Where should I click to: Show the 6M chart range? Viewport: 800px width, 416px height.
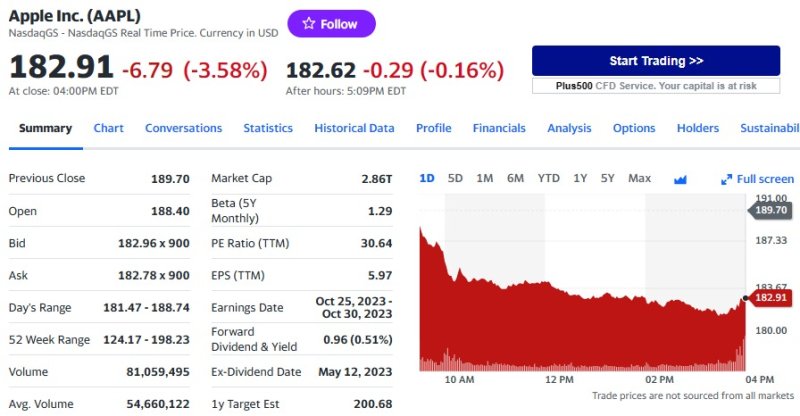(x=515, y=178)
